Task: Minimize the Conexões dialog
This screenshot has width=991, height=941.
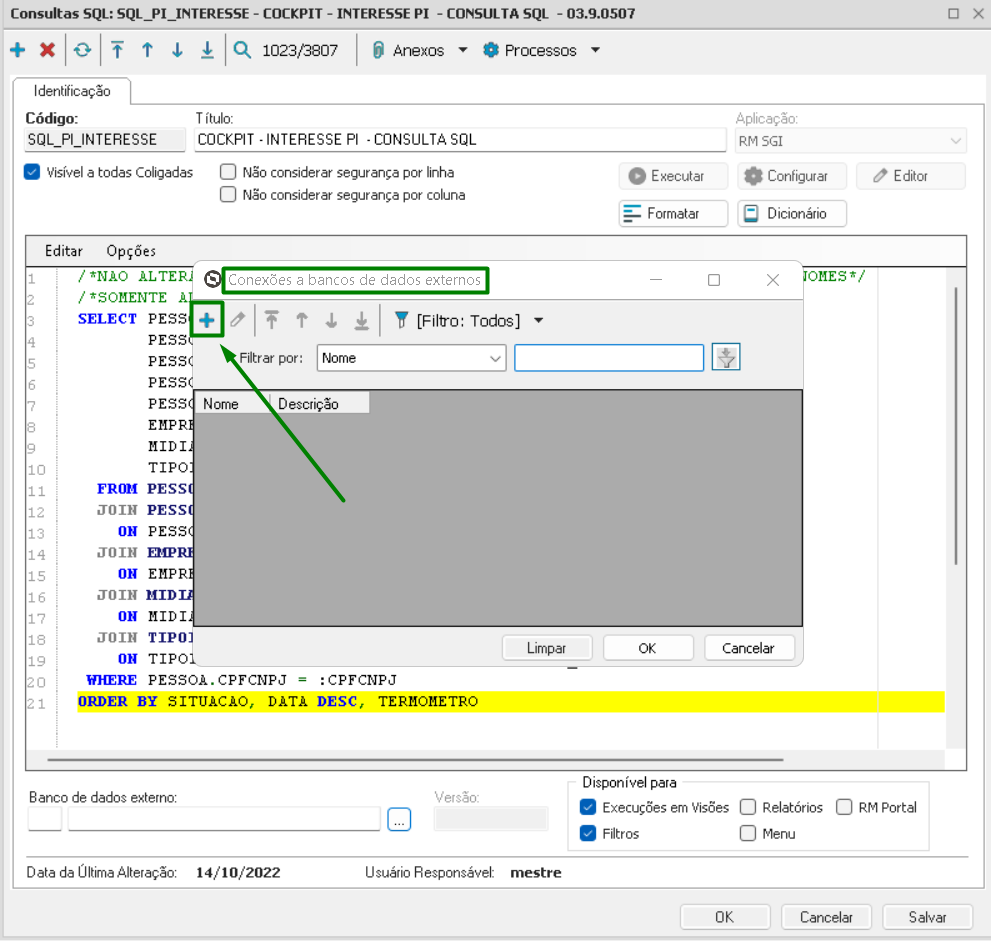Action: [x=656, y=280]
